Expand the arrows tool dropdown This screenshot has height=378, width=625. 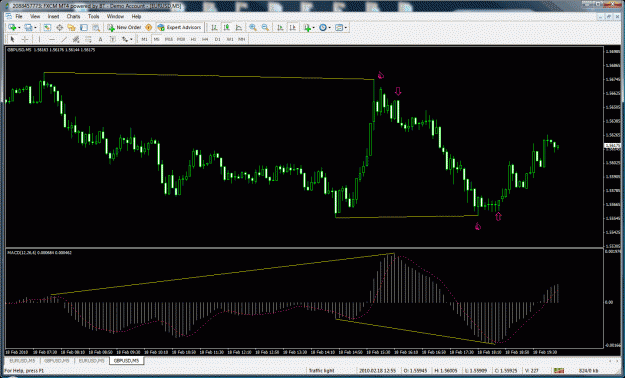click(131, 39)
